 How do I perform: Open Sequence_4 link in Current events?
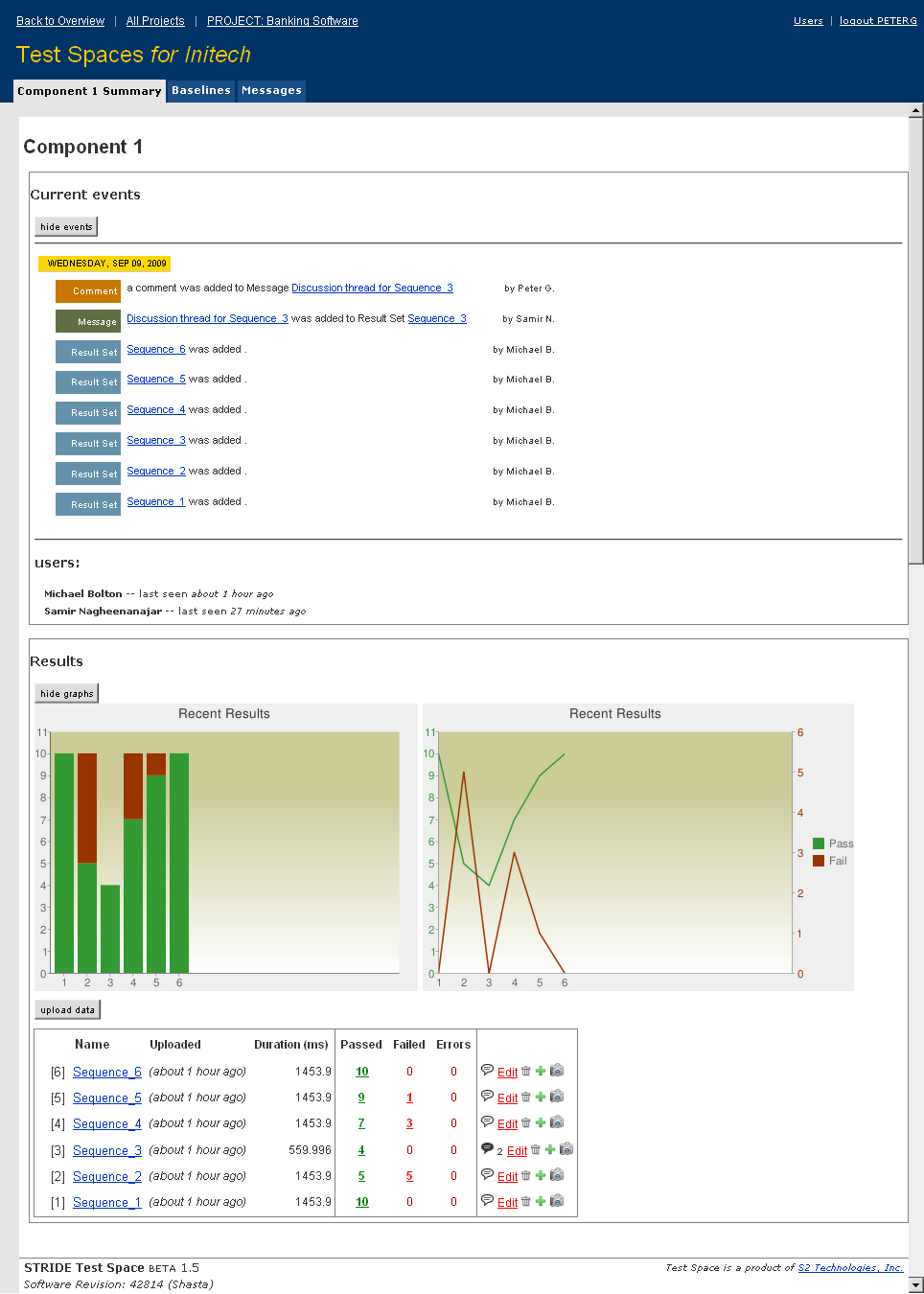tap(156, 409)
